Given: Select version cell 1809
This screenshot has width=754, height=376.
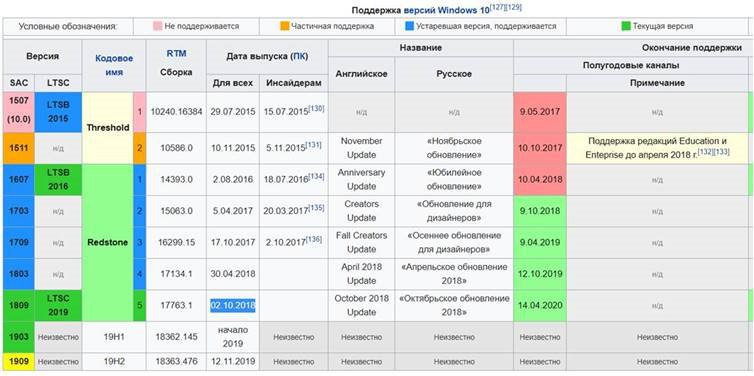Looking at the screenshot, I should point(19,305).
